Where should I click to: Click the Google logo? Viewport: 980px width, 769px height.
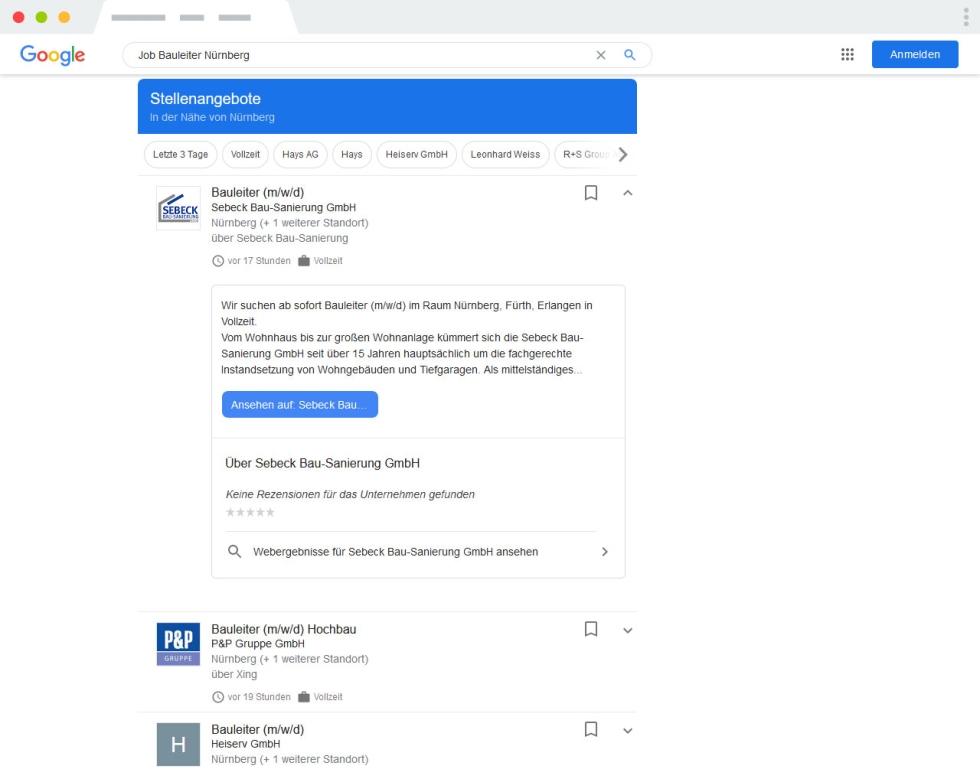[x=52, y=55]
